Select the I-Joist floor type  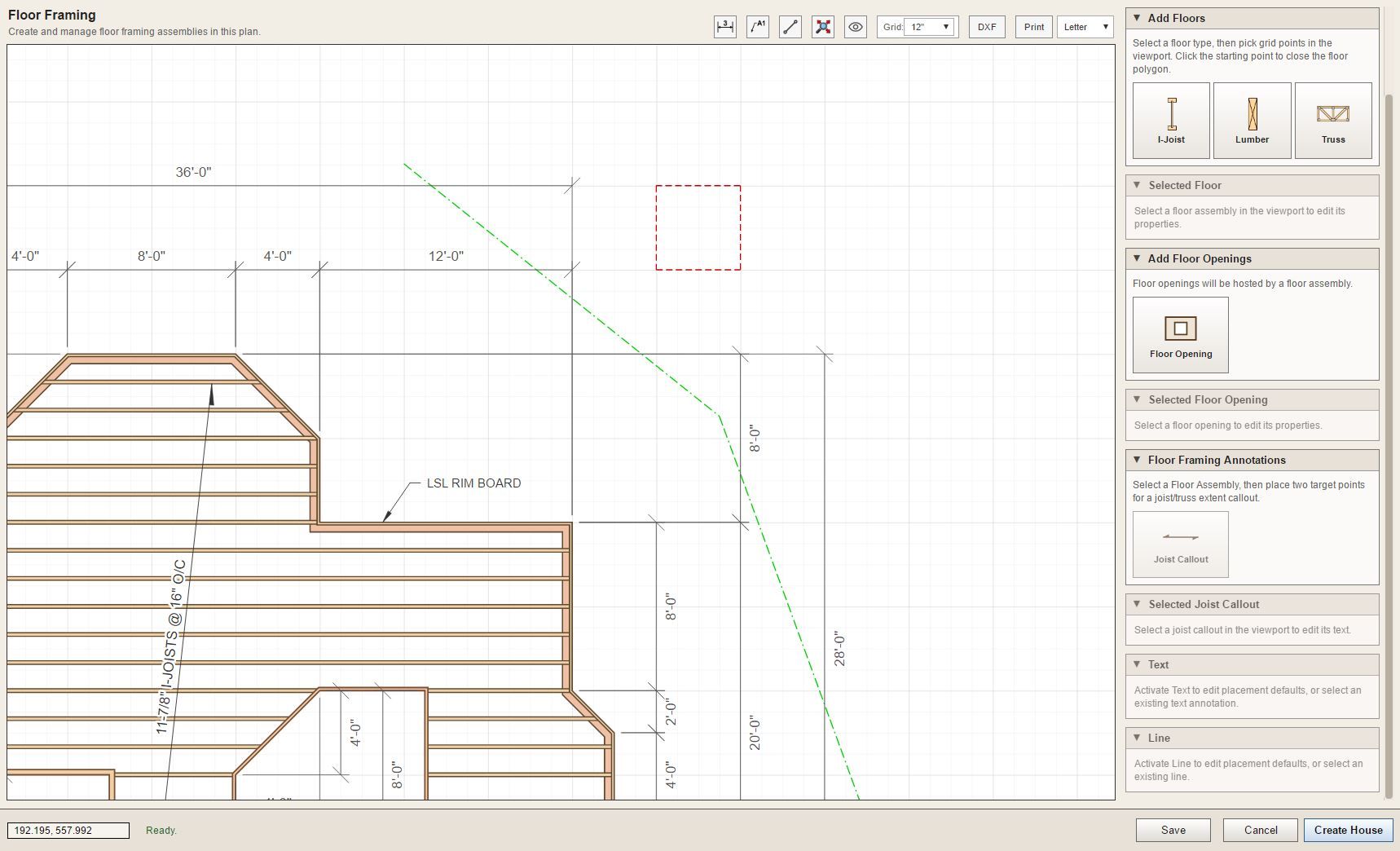(x=1171, y=121)
